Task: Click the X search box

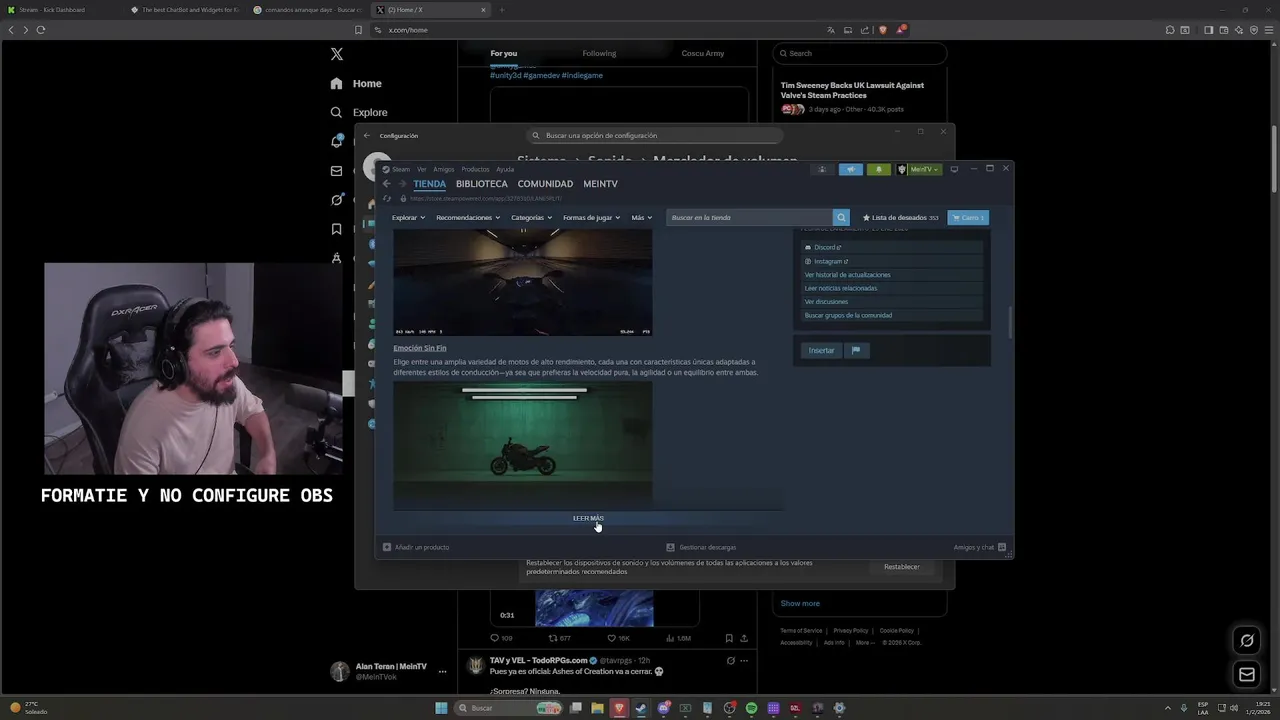Action: click(860, 53)
